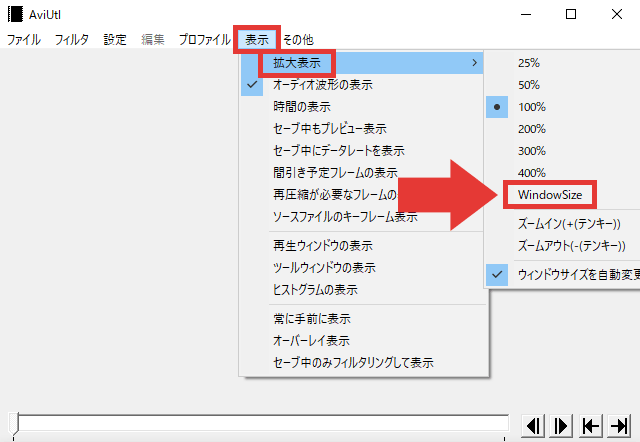This screenshot has width=640, height=442.
Task: Enable セーブ中にデータレートを表示 option
Action: click(x=362, y=151)
